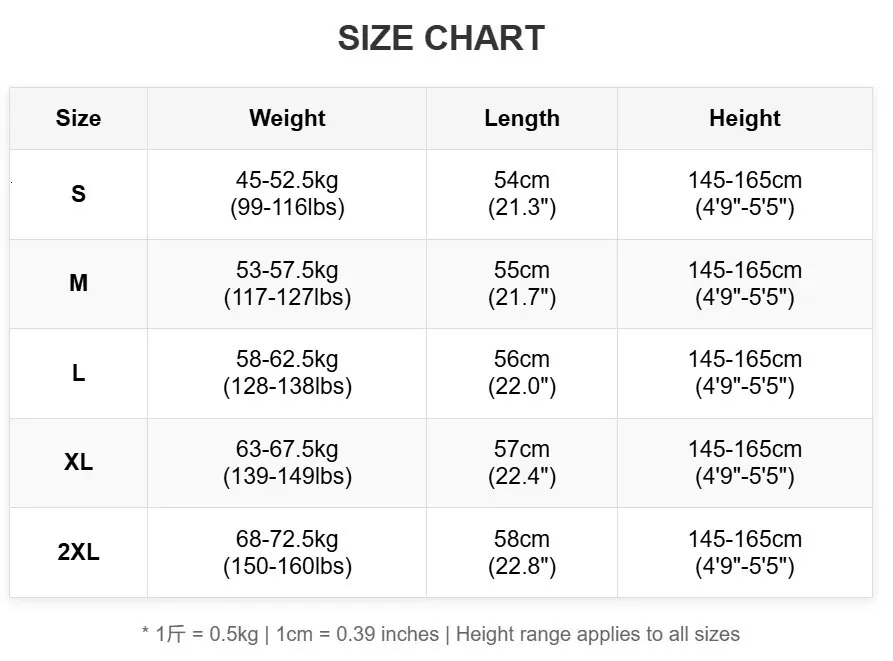The image size is (893, 661).
Task: Click the unit conversion footnote text
Action: (x=441, y=634)
